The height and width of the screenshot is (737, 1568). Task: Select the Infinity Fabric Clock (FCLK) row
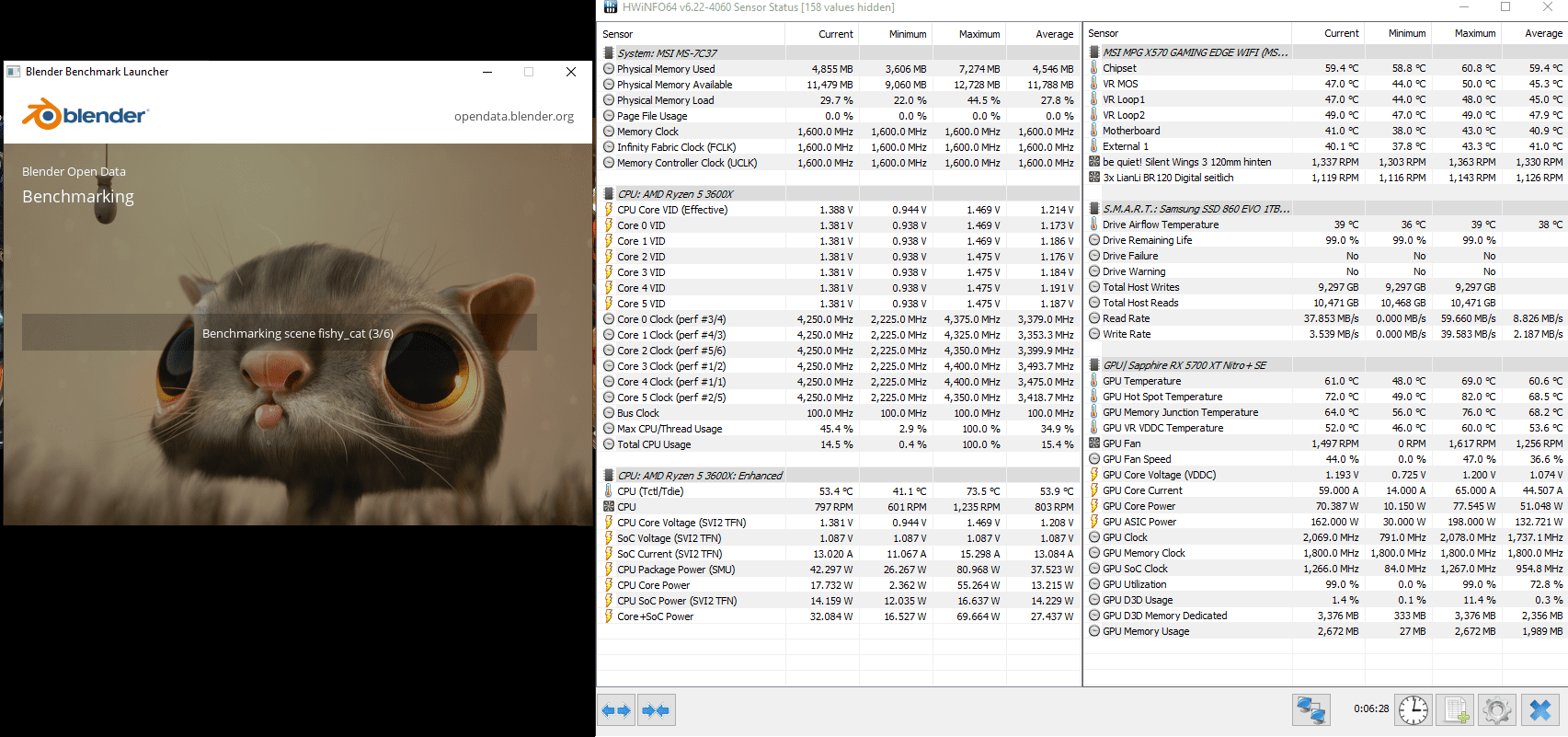pyautogui.click(x=839, y=147)
